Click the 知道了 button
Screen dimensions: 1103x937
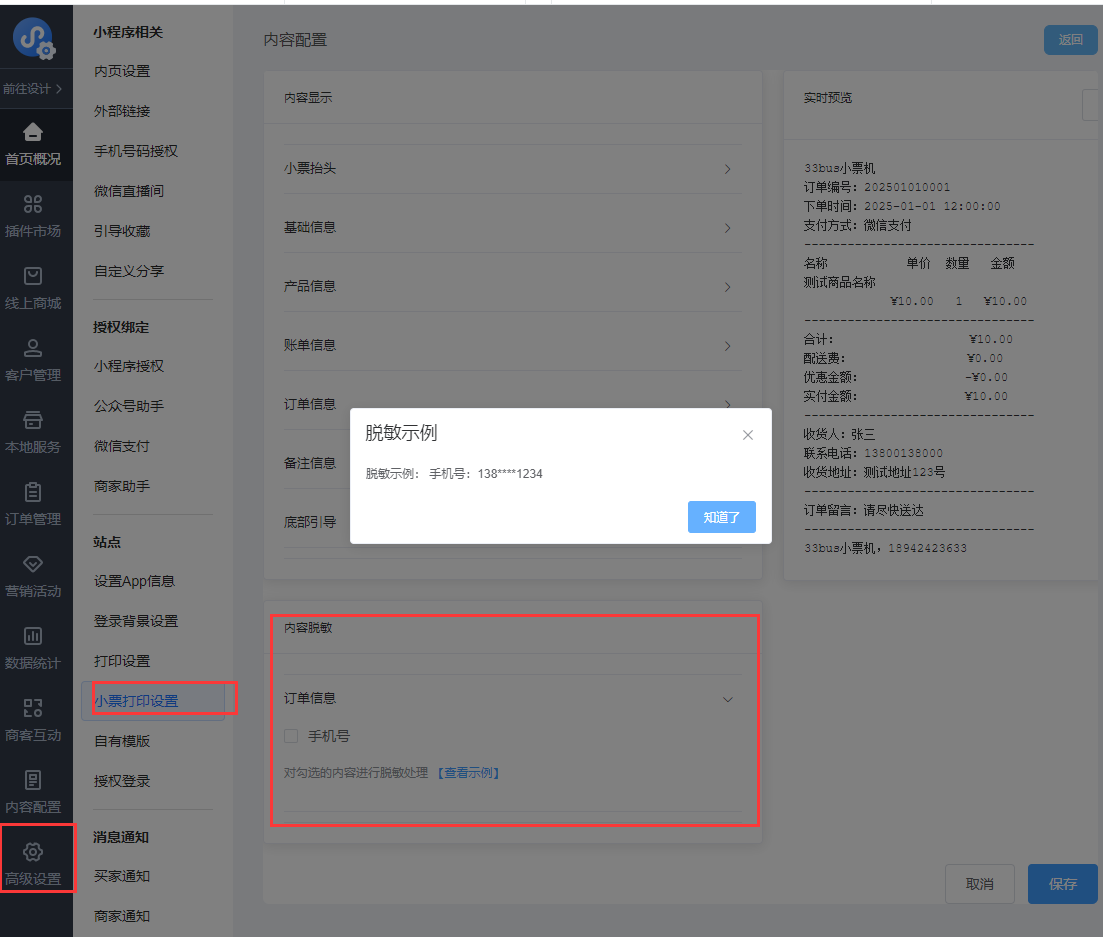click(721, 517)
